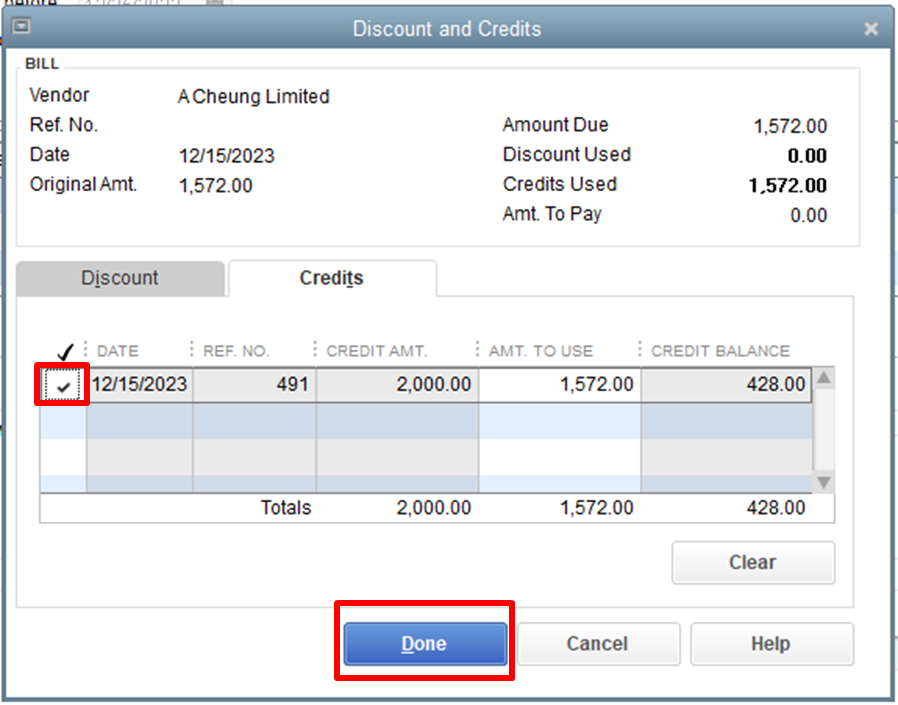Screen dimensions: 898x705
Task: Select the Credits tab
Action: click(332, 278)
